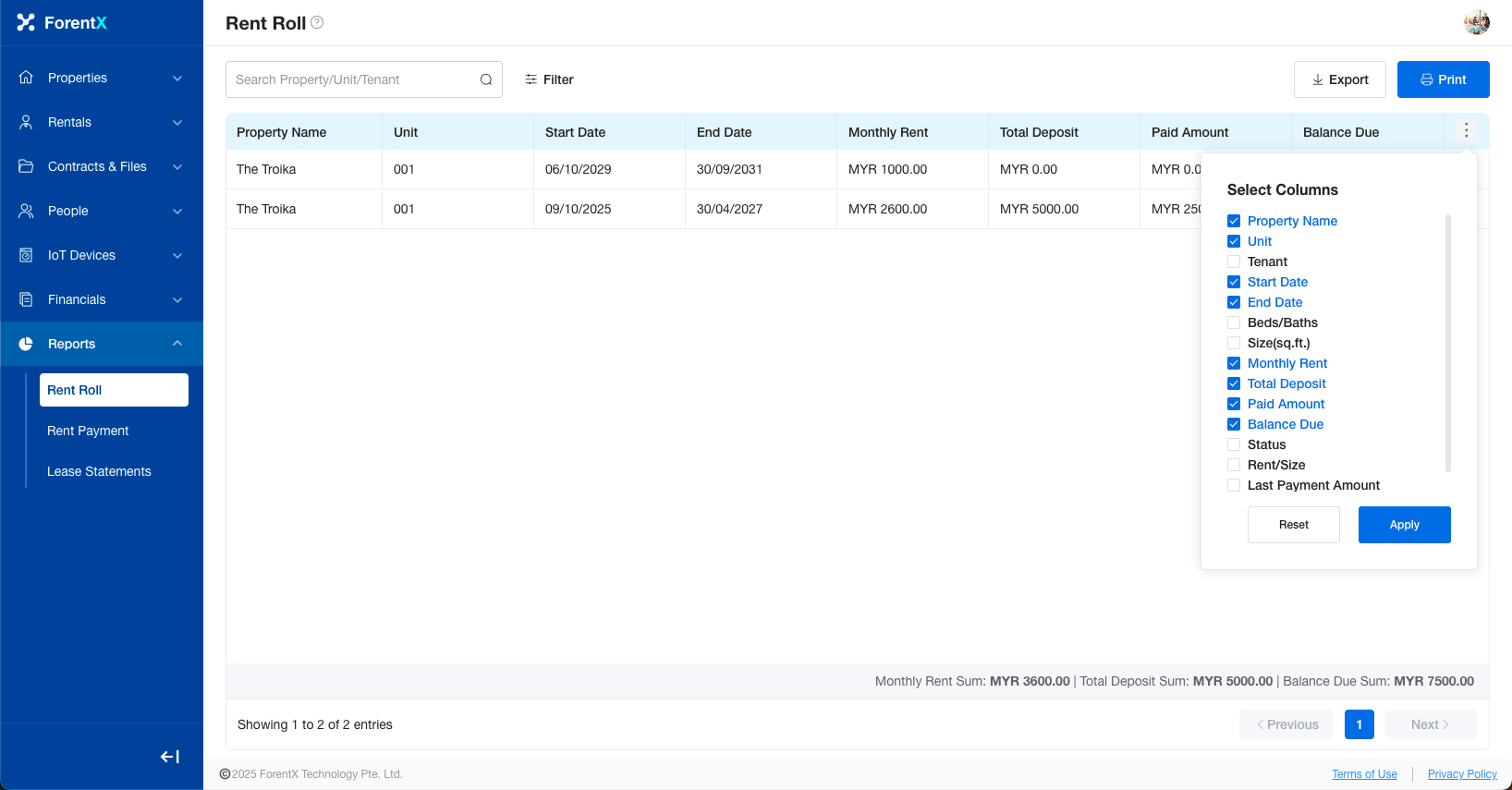The image size is (1512, 790).
Task: Click the Select Columns list scrollbar
Action: point(1447,342)
